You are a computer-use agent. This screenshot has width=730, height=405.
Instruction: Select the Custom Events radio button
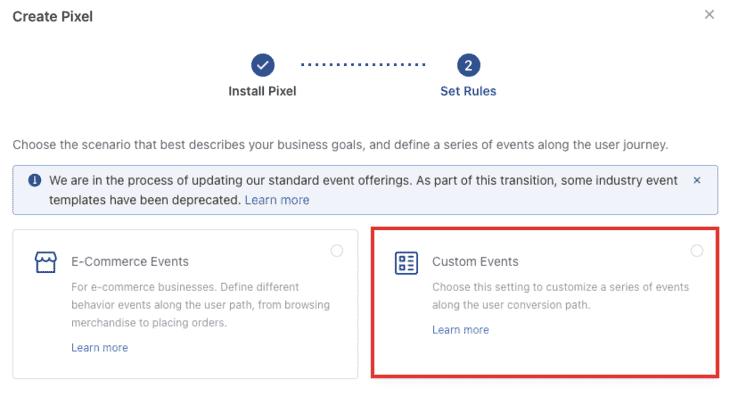point(697,251)
